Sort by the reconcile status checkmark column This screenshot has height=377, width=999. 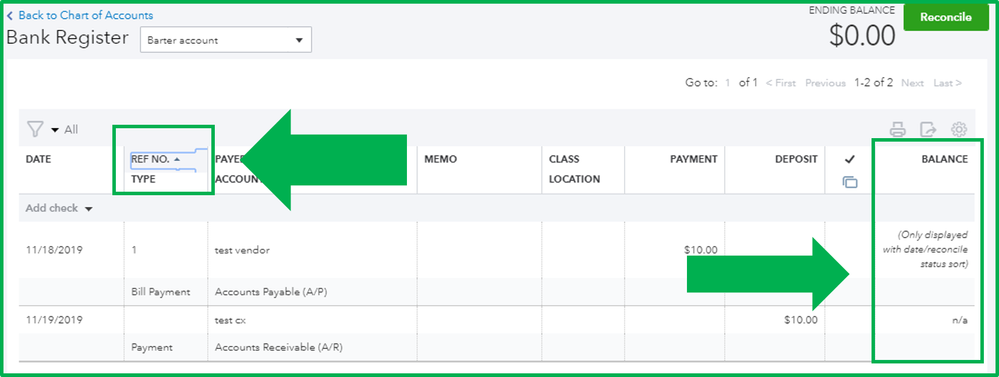coord(850,159)
